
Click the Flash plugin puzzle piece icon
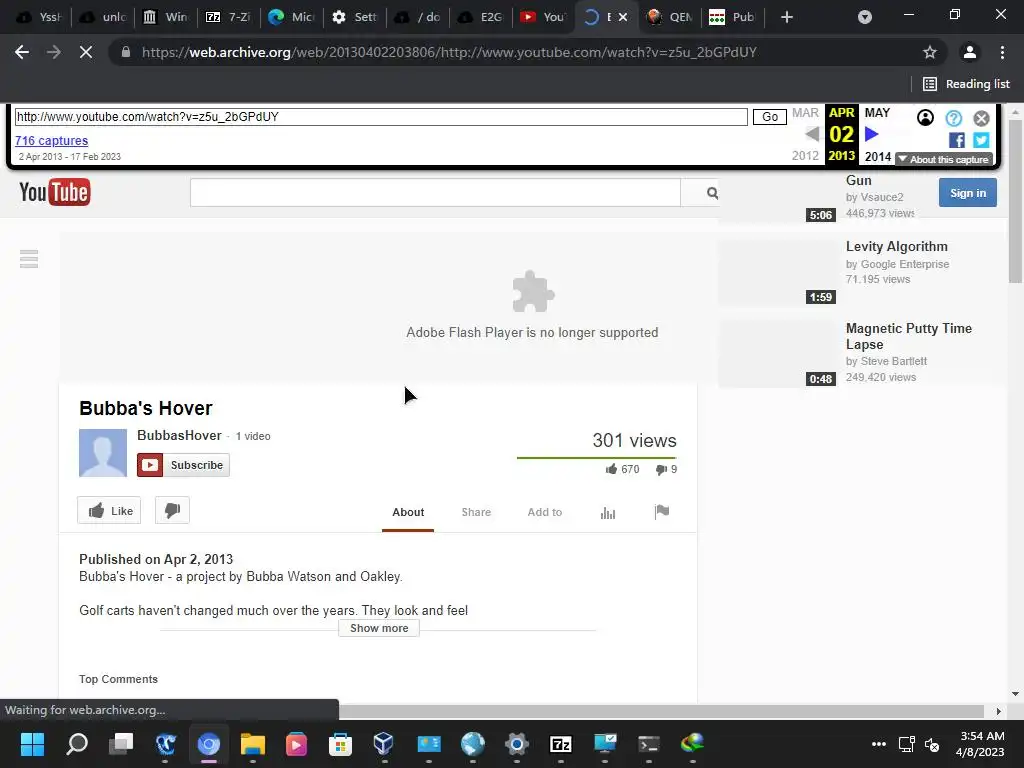point(534,291)
